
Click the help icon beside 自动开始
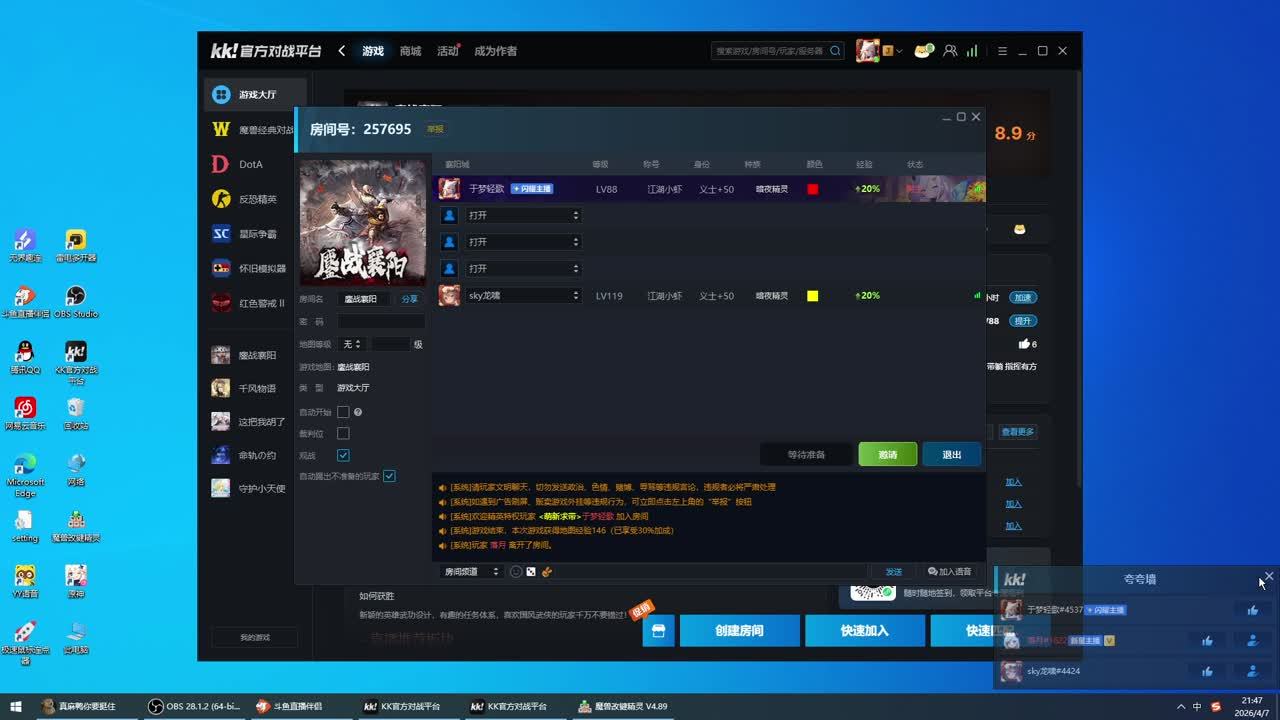click(358, 412)
